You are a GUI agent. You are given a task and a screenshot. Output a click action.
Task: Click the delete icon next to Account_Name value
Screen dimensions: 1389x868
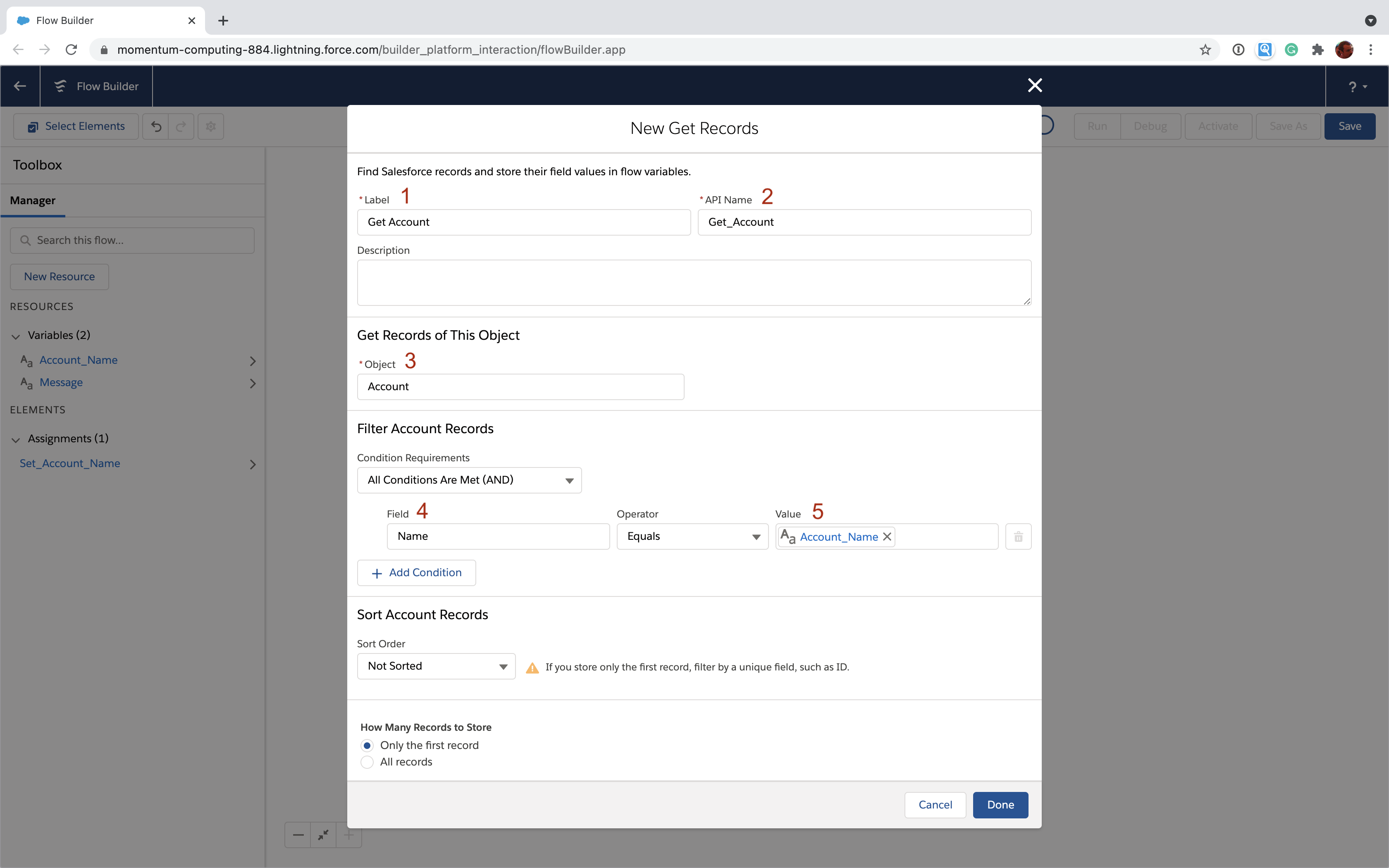pos(1018,536)
